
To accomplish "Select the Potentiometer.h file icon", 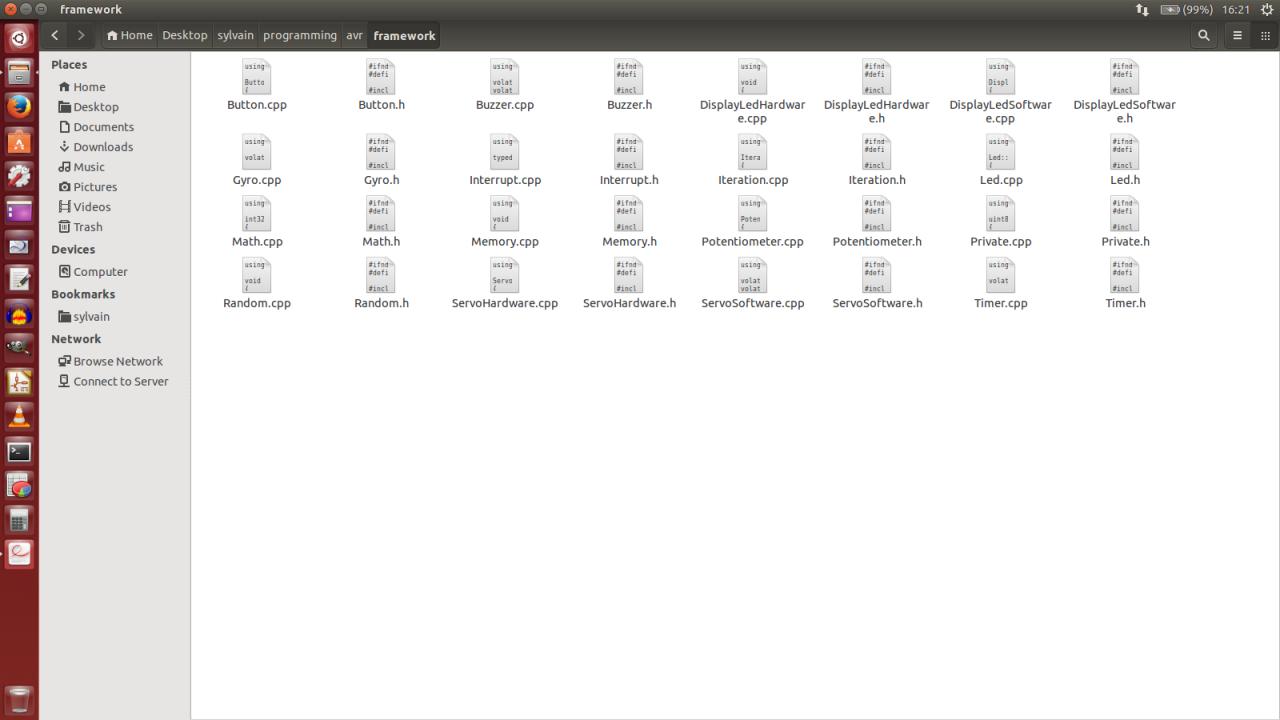I will tap(877, 214).
